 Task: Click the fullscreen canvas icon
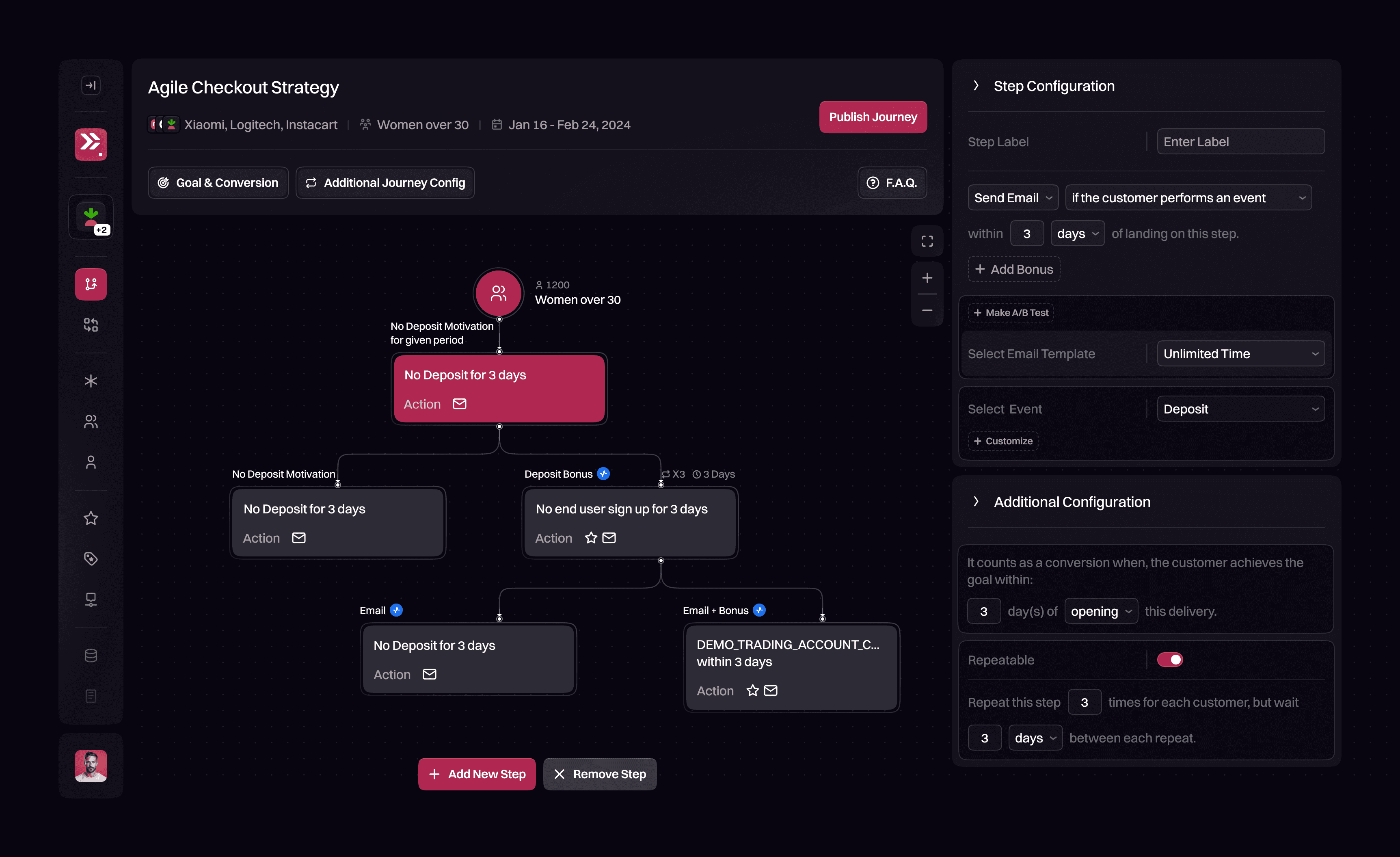tap(927, 242)
